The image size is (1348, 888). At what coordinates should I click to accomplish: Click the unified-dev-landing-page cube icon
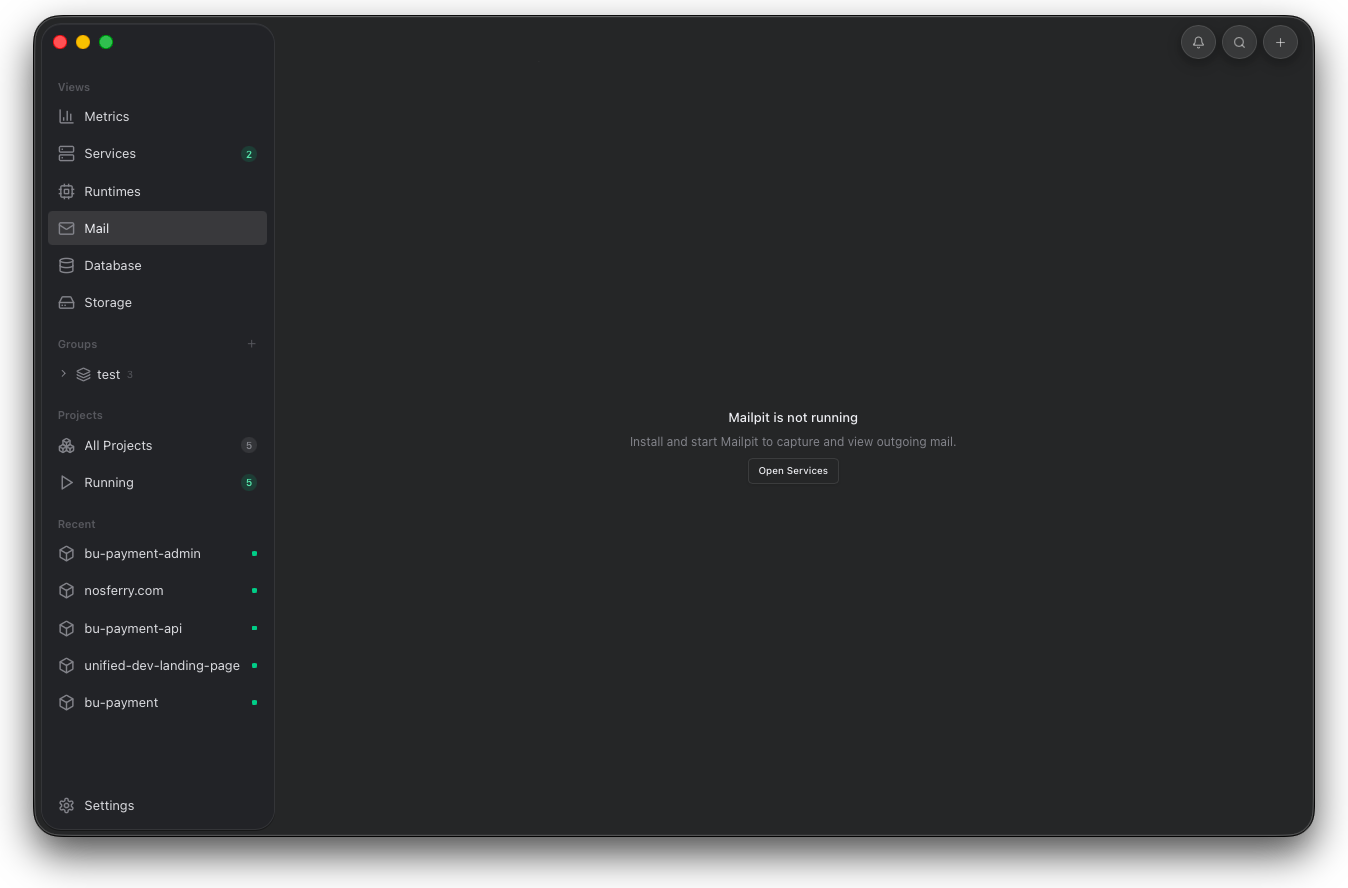pyautogui.click(x=66, y=665)
